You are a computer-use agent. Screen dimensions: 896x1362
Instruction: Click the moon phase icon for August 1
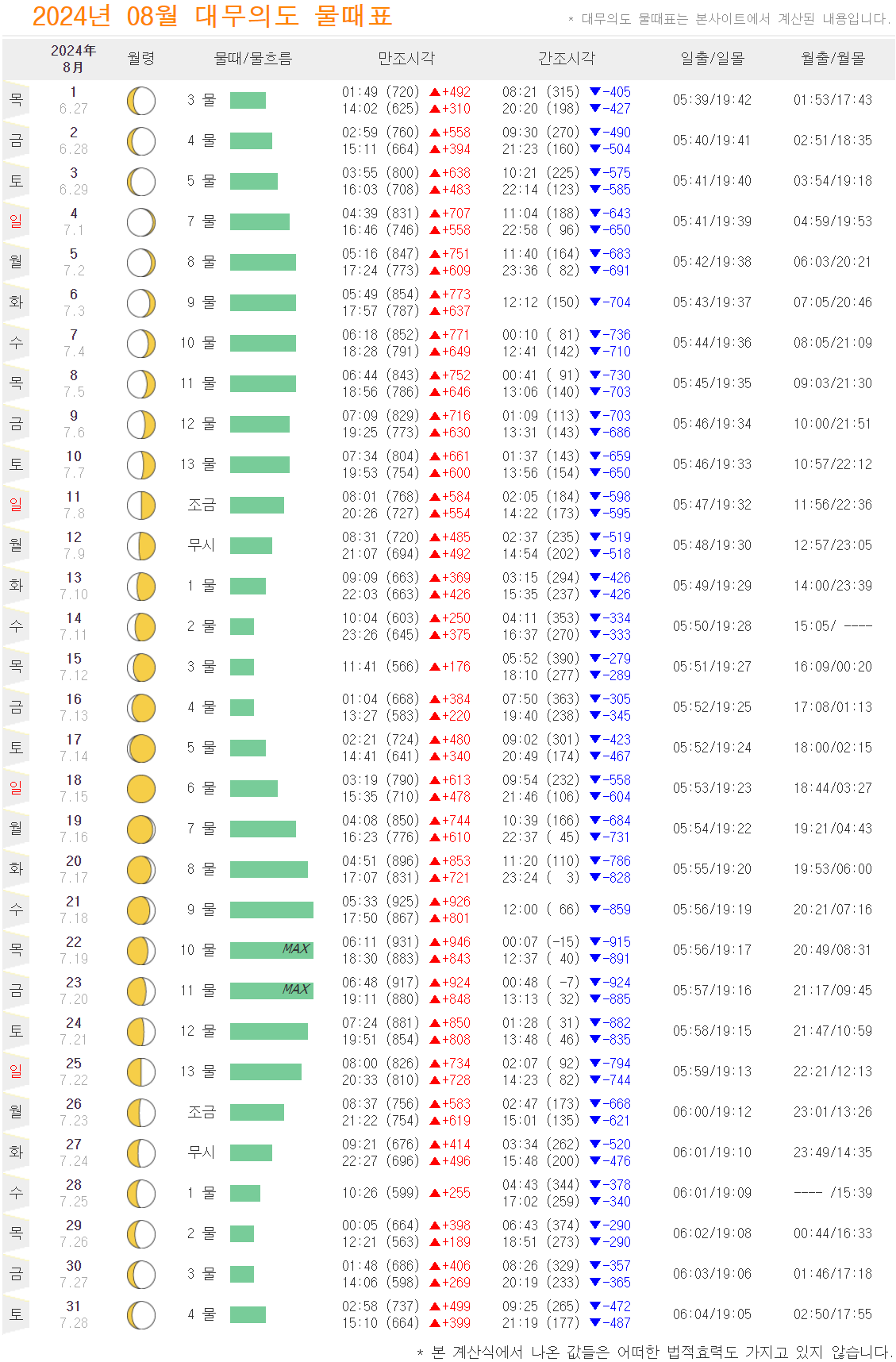tap(141, 101)
